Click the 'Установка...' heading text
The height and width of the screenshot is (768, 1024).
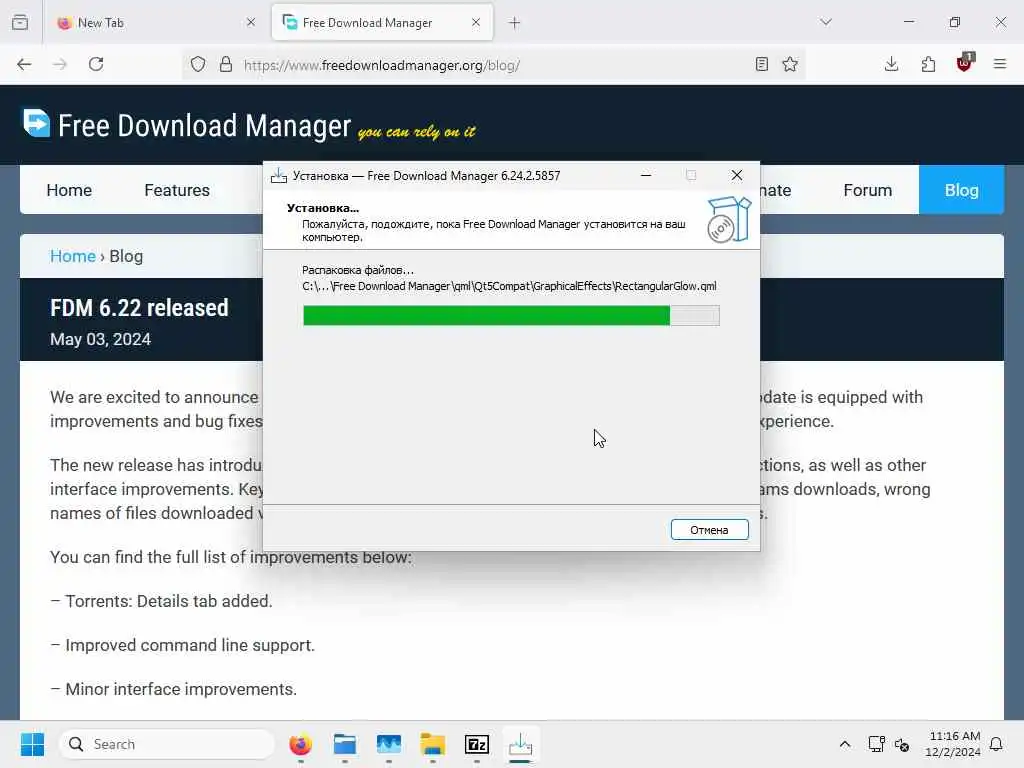[x=323, y=208]
